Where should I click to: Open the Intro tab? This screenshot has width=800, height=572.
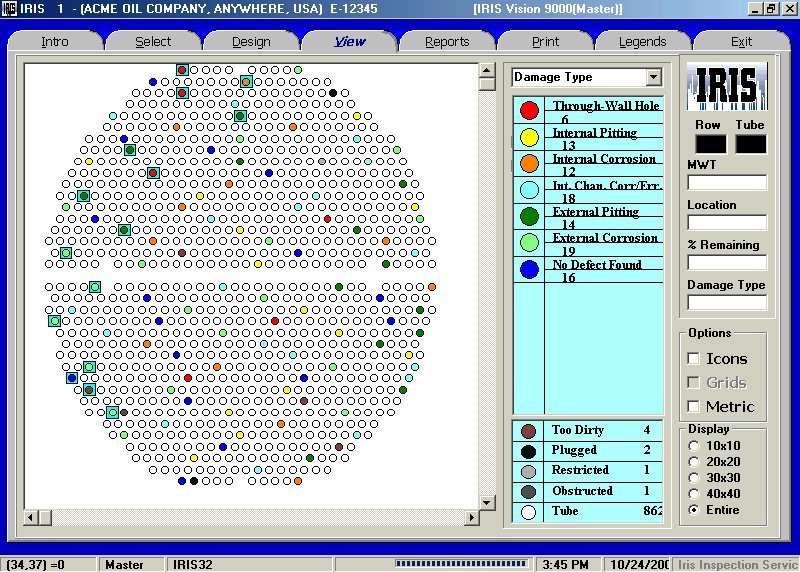tap(55, 41)
